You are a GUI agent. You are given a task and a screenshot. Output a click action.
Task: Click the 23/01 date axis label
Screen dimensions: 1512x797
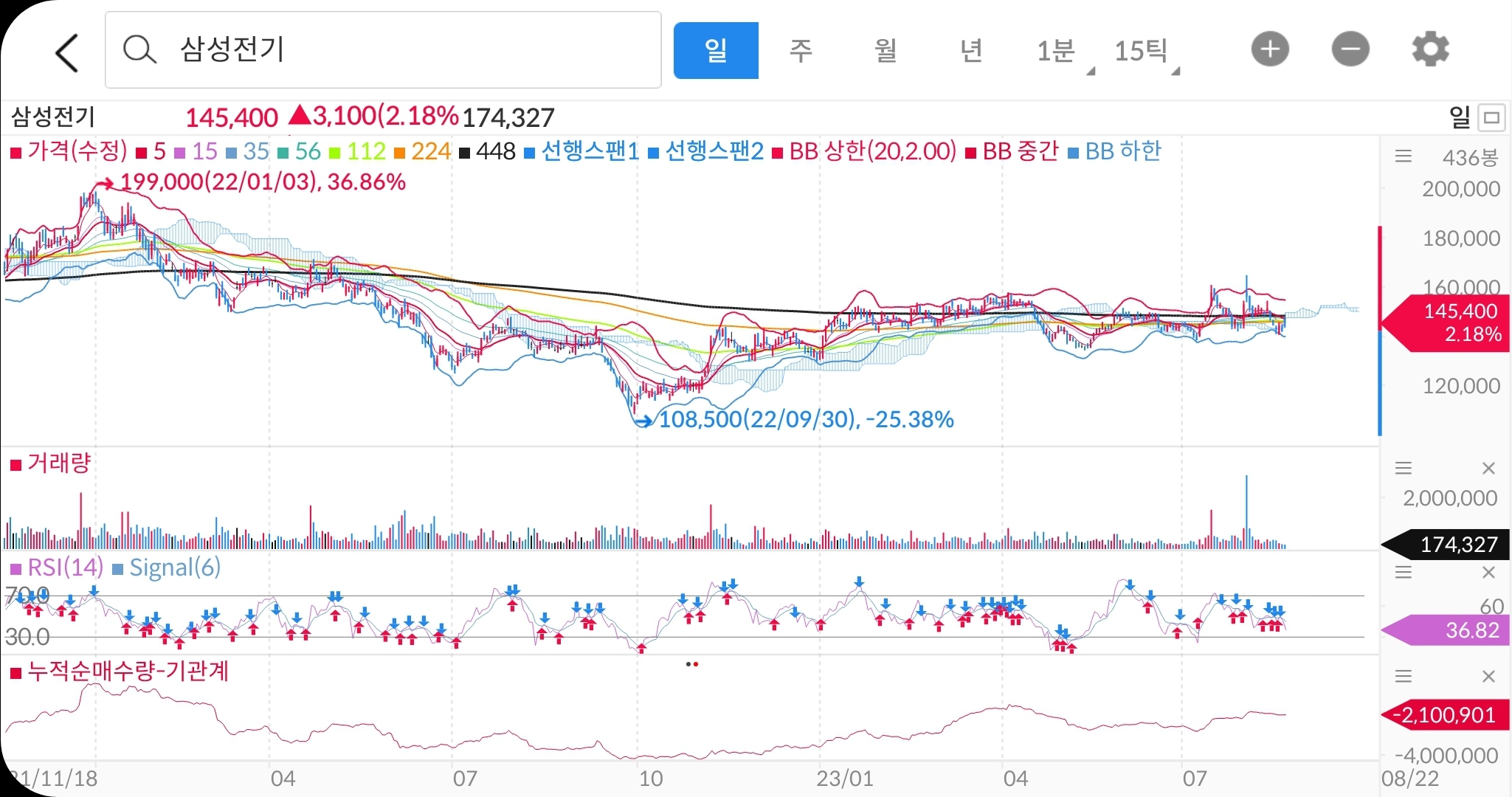tap(845, 779)
